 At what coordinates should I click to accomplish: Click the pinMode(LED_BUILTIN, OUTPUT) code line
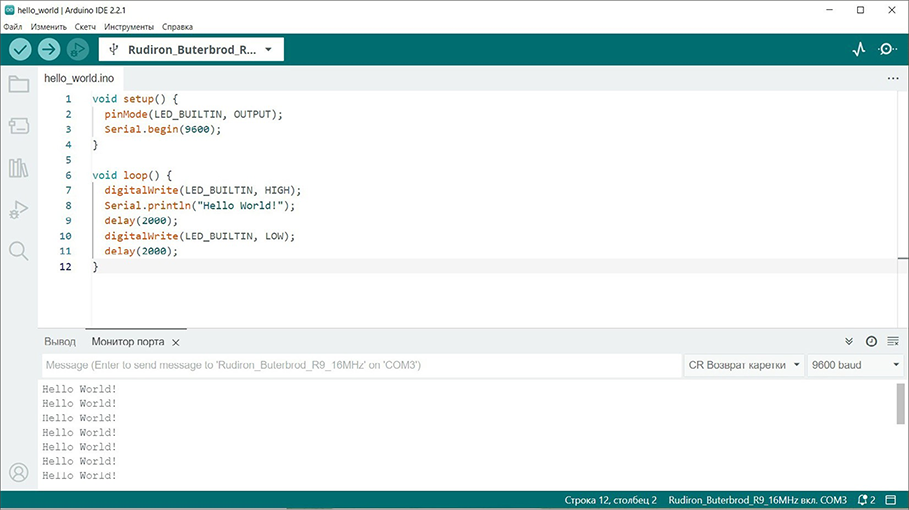[x=193, y=114]
